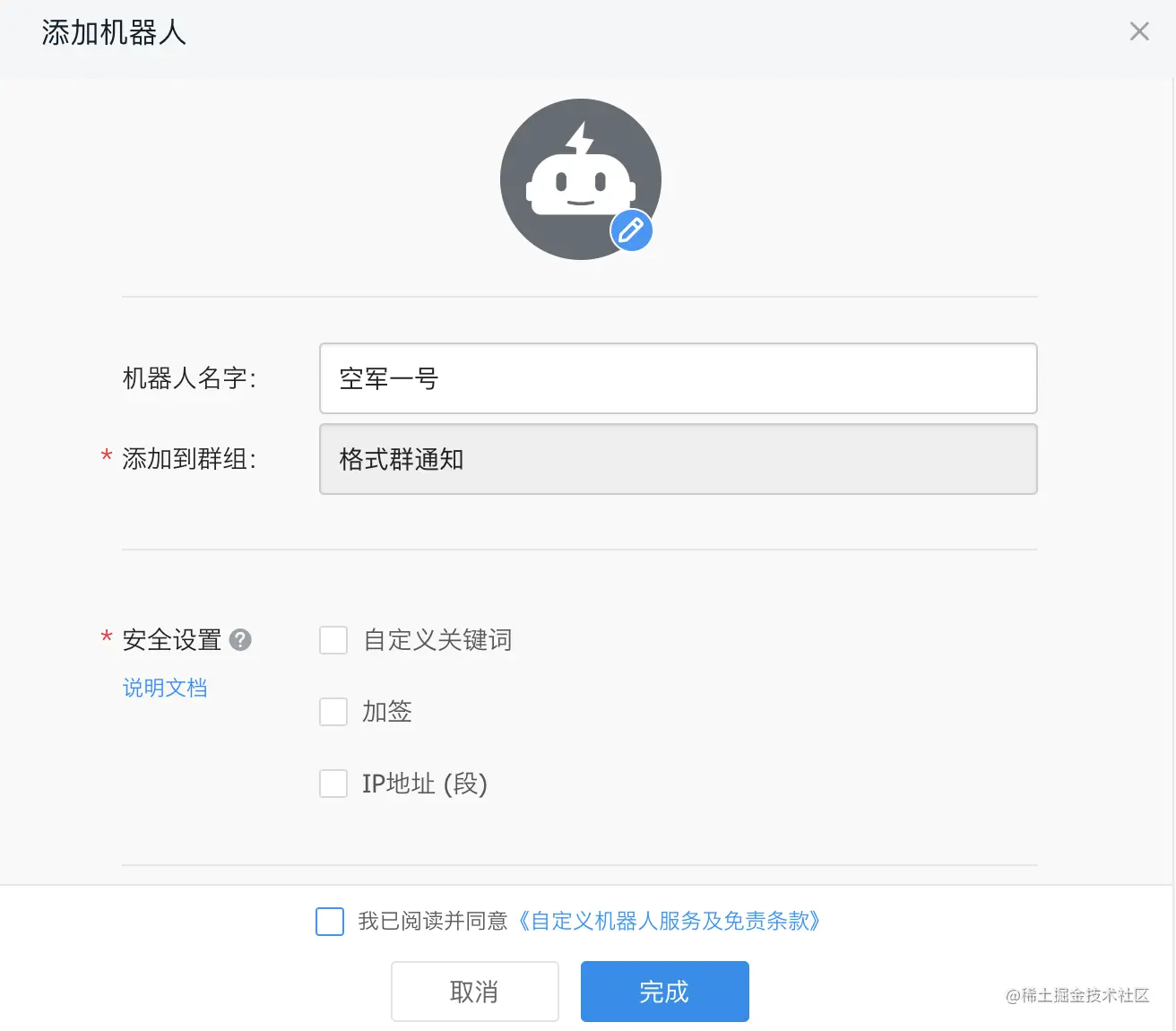
Task: Enable the 自定义关键词 checkbox
Action: pyautogui.click(x=333, y=640)
